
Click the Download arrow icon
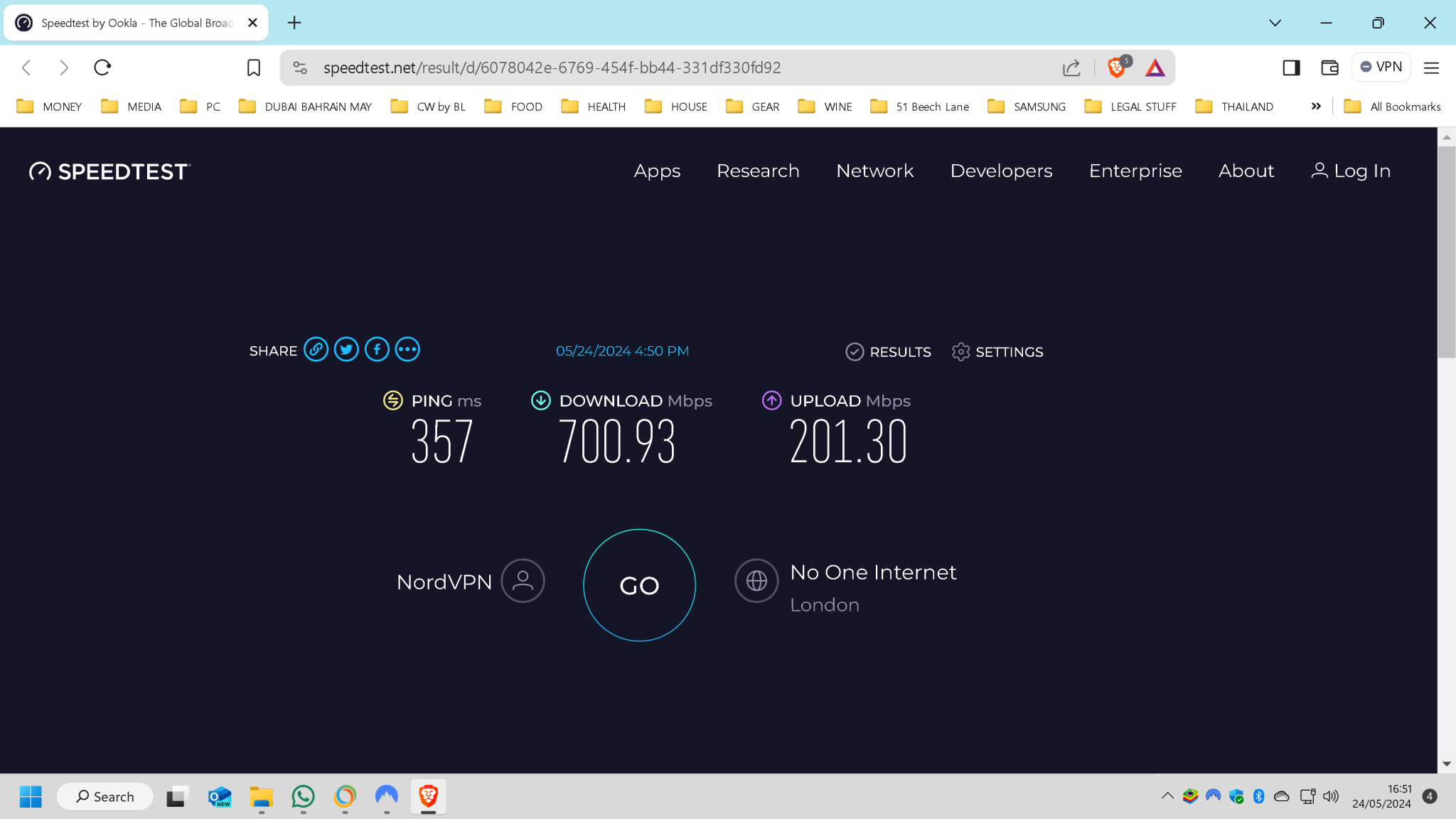541,400
